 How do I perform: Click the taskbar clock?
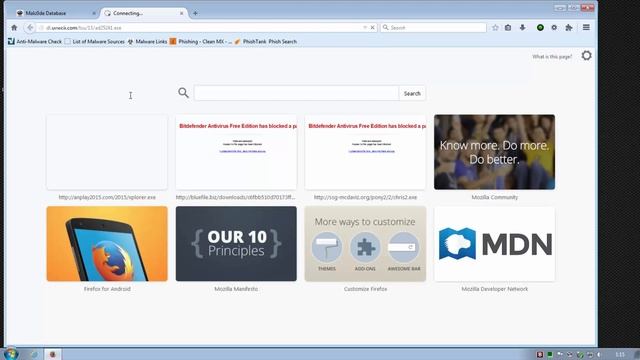coord(620,355)
